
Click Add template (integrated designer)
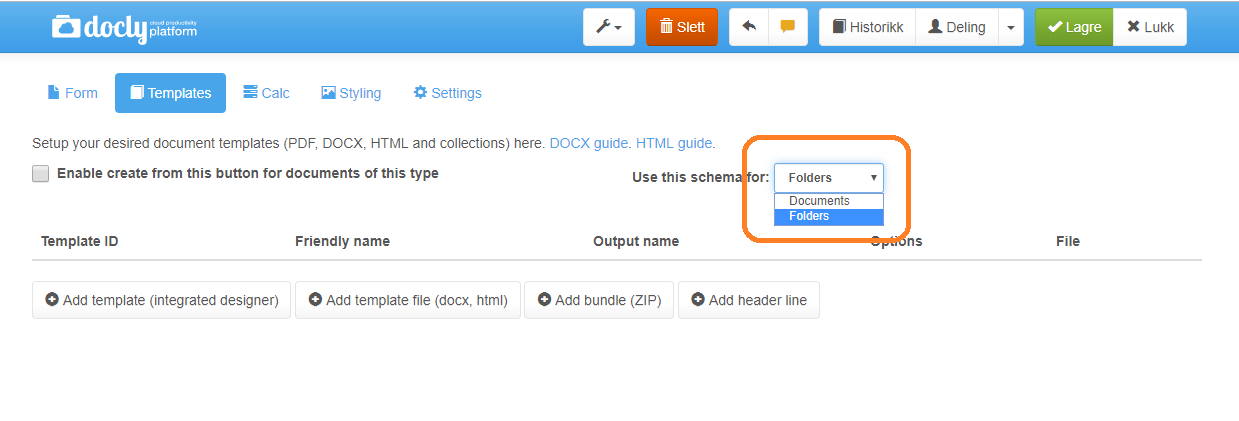point(162,300)
